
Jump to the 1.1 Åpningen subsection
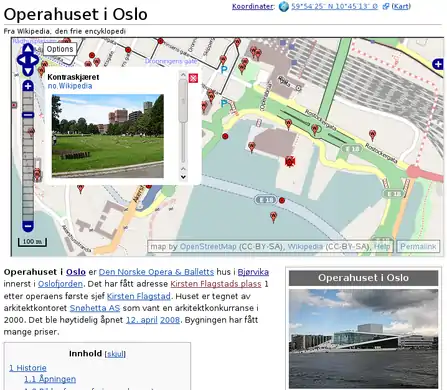50,379
